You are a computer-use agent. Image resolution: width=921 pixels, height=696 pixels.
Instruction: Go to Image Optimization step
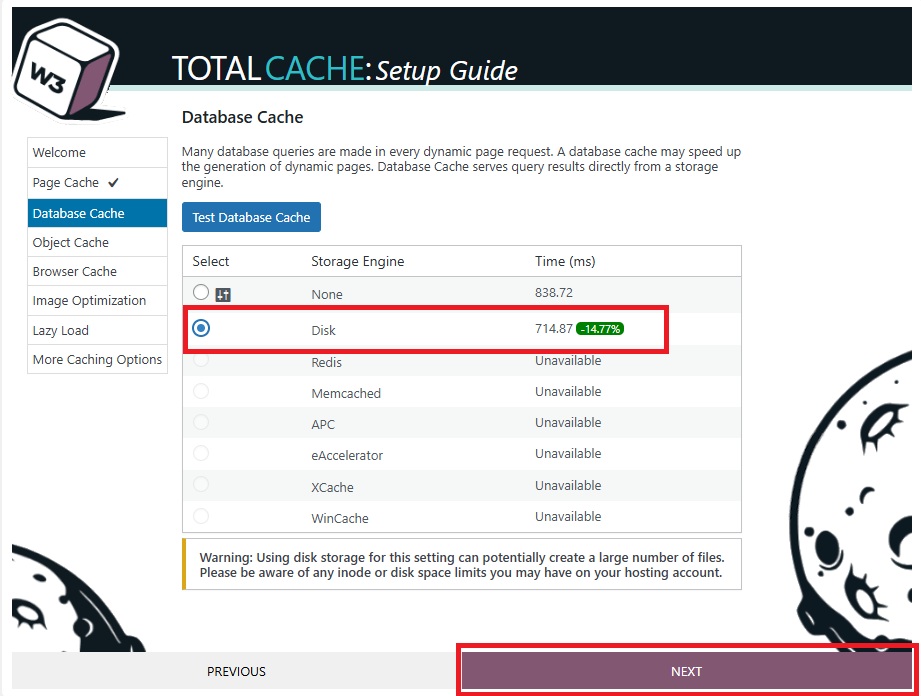[98, 301]
